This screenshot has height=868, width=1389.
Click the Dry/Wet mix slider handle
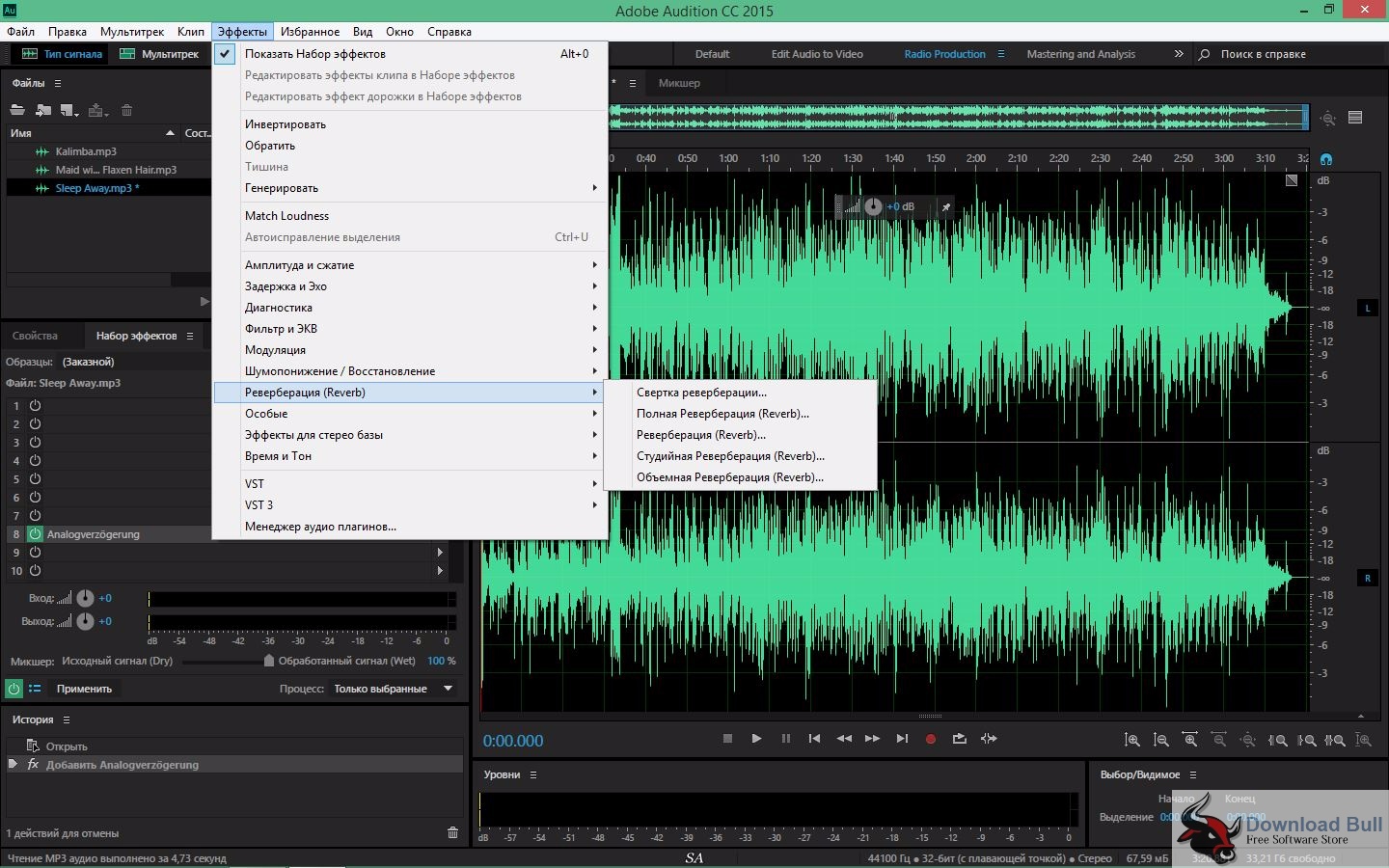[268, 661]
